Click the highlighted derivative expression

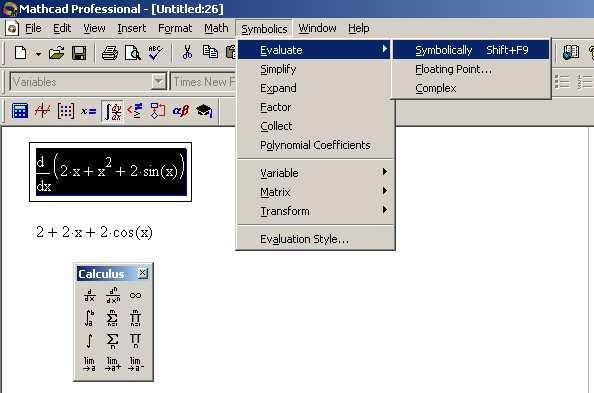point(111,172)
